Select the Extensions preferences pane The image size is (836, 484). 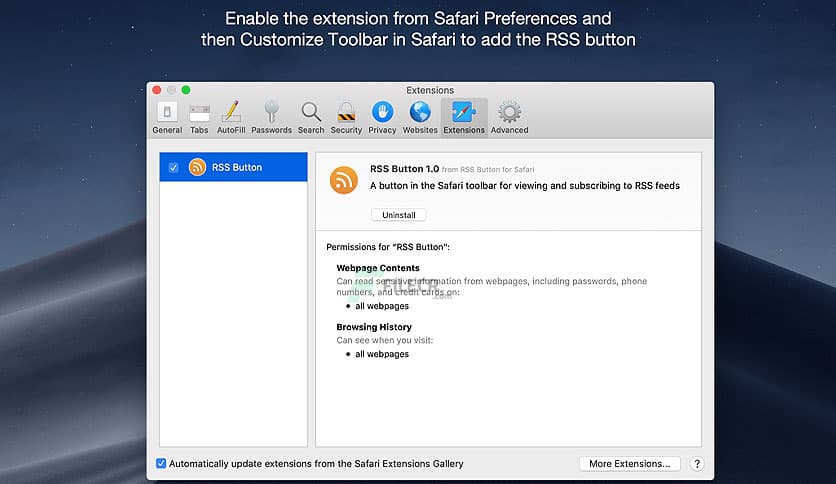coord(464,118)
